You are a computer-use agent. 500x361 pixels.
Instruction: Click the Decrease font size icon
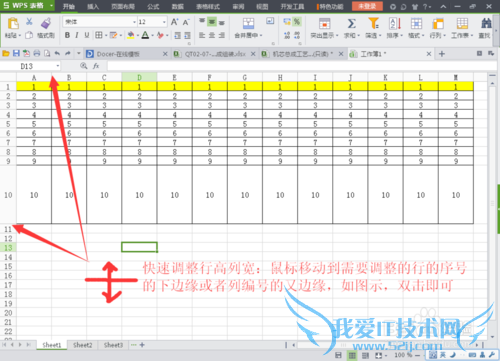186,22
